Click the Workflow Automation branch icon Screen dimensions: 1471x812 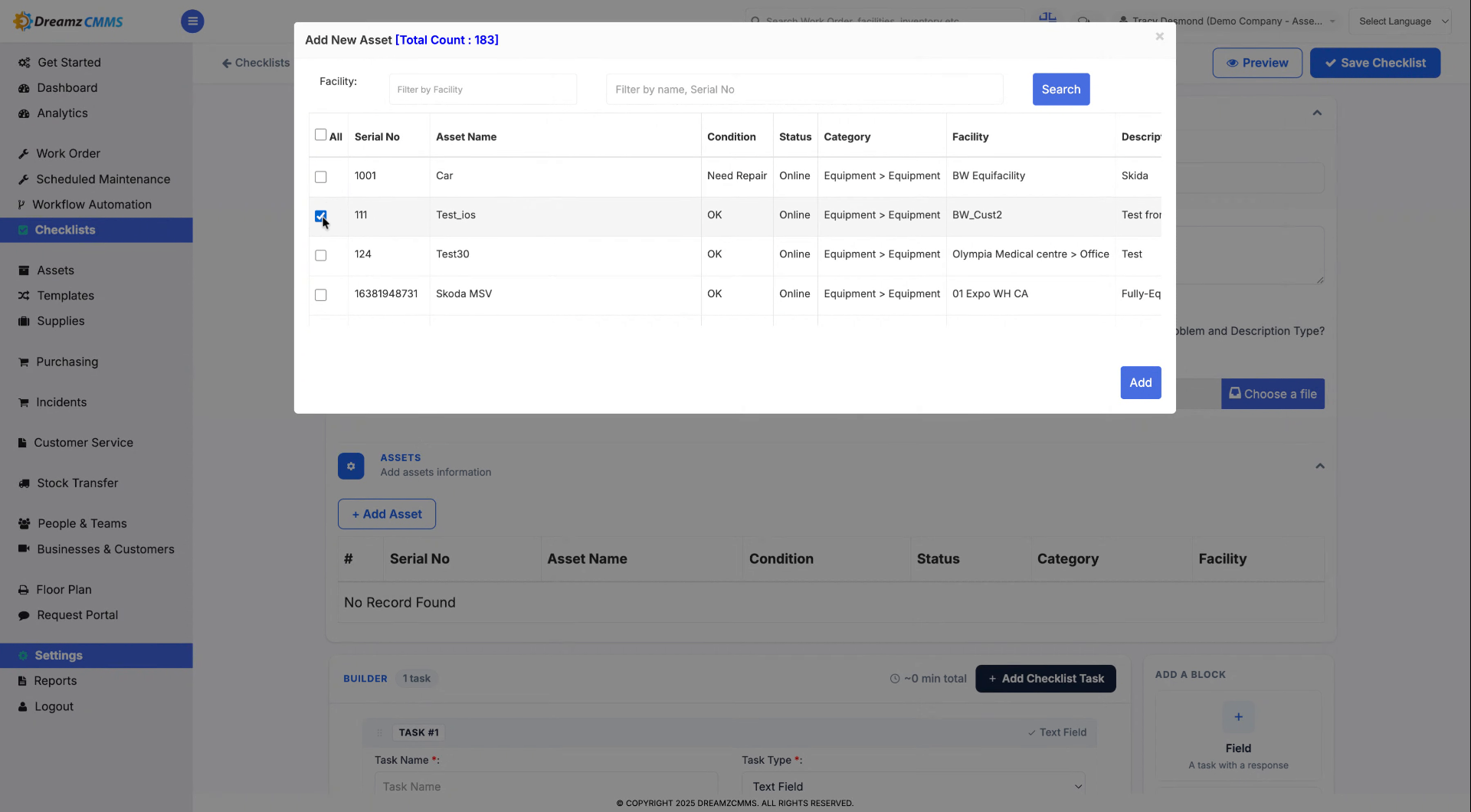coord(21,205)
